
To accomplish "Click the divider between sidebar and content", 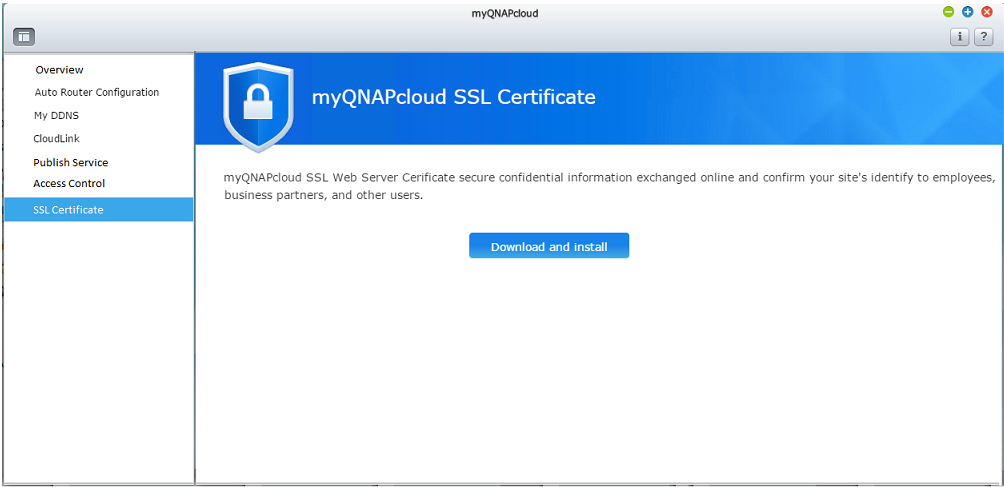I will coord(194,267).
